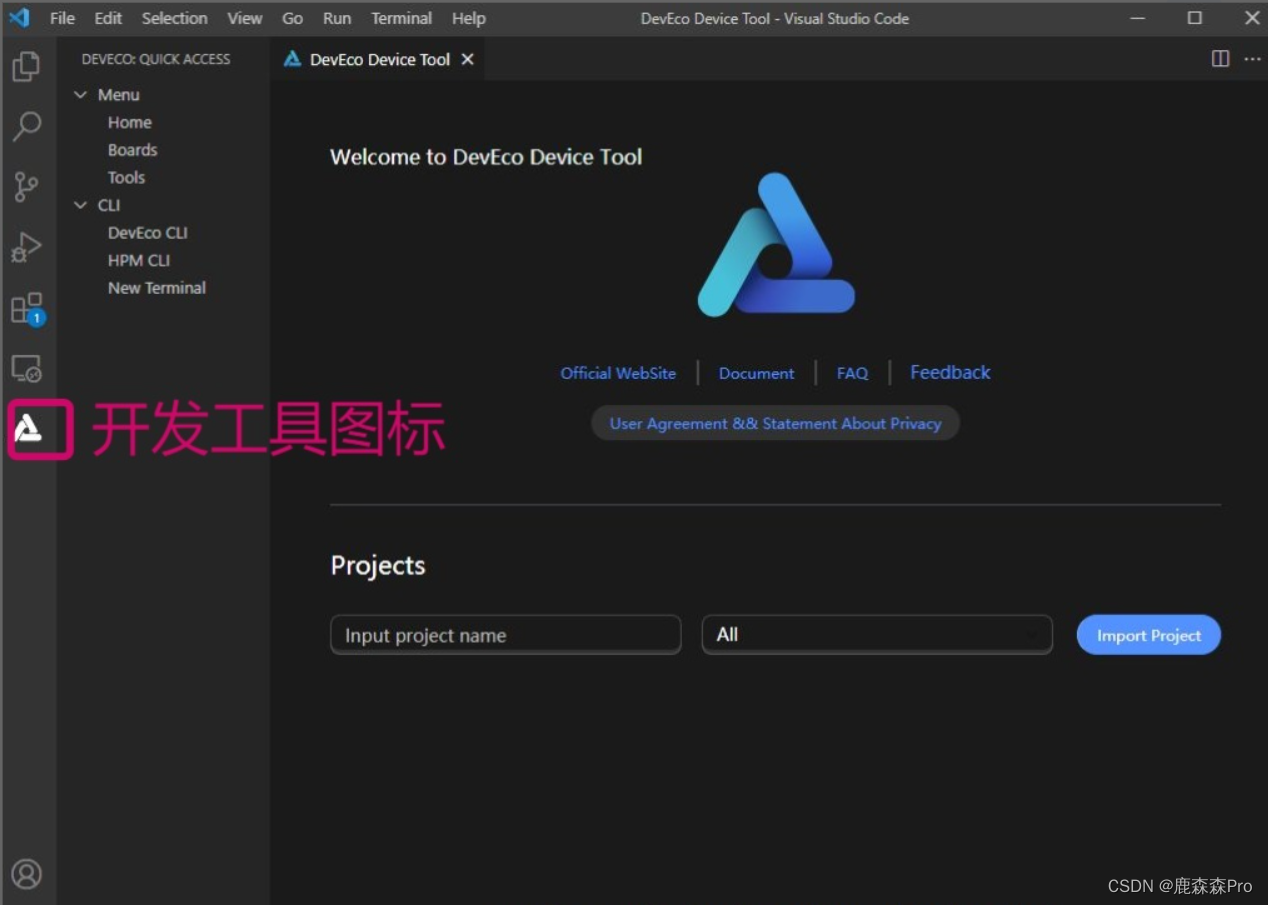Open the Search view icon
This screenshot has height=905, width=1268.
coord(26,126)
